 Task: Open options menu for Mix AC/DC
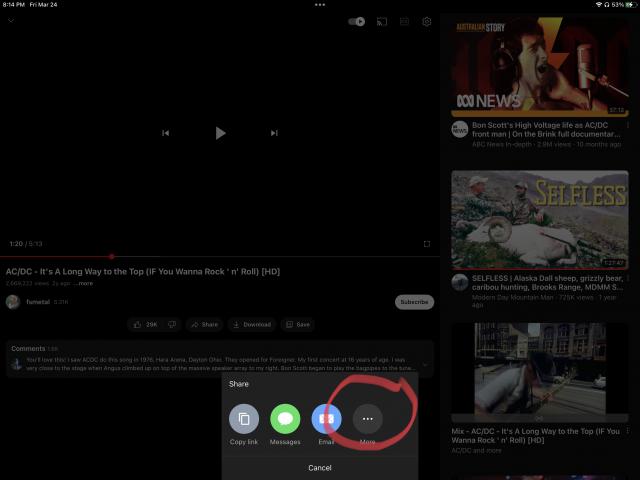[x=627, y=431]
